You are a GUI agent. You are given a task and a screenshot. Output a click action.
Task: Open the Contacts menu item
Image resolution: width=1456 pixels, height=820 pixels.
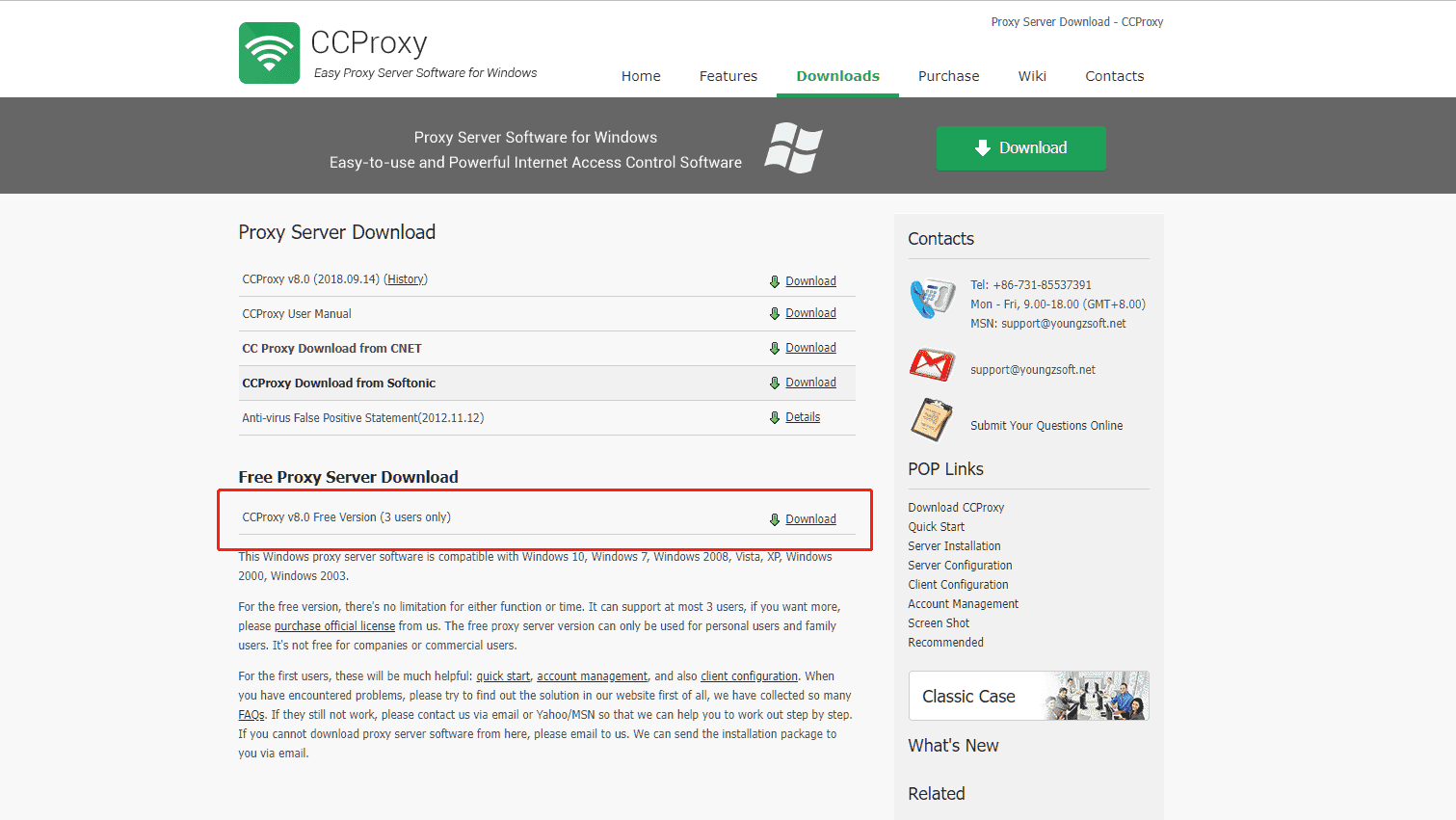pyautogui.click(x=1115, y=76)
